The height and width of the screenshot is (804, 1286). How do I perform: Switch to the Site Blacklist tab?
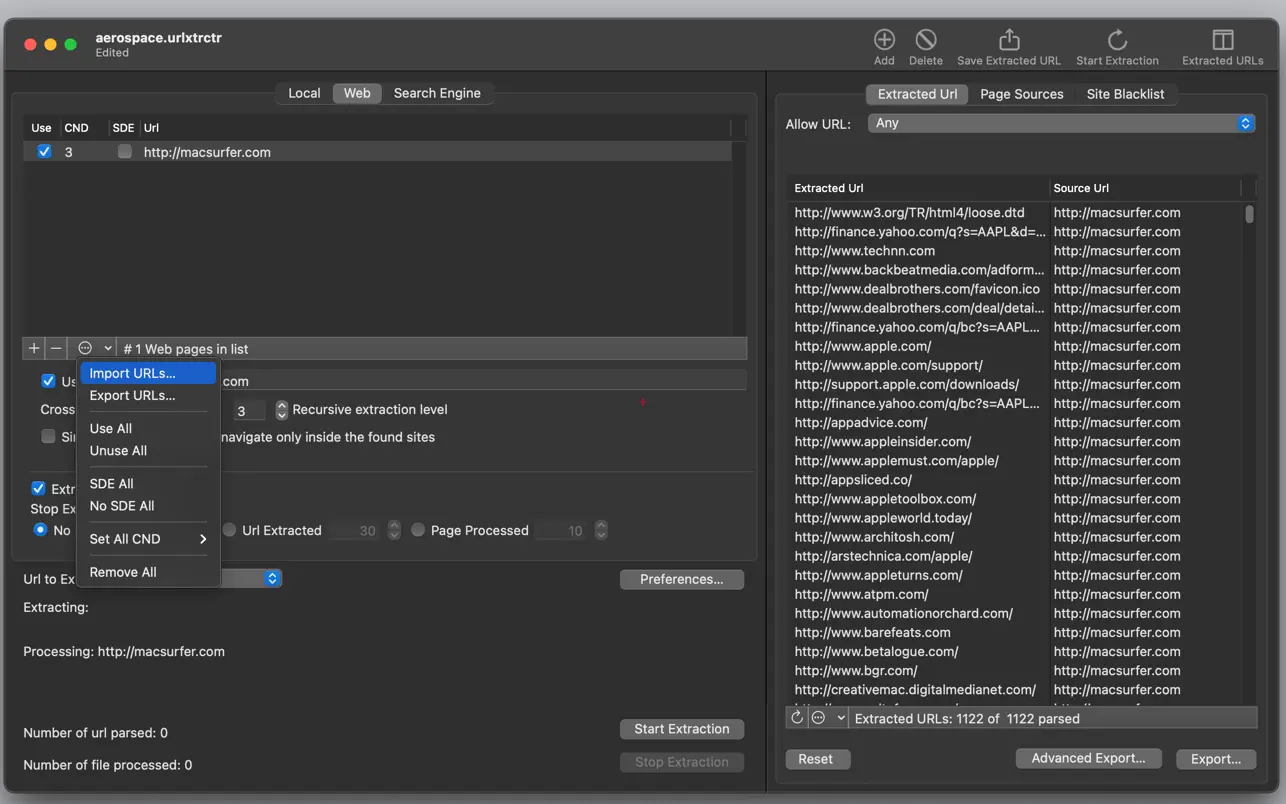[1125, 94]
